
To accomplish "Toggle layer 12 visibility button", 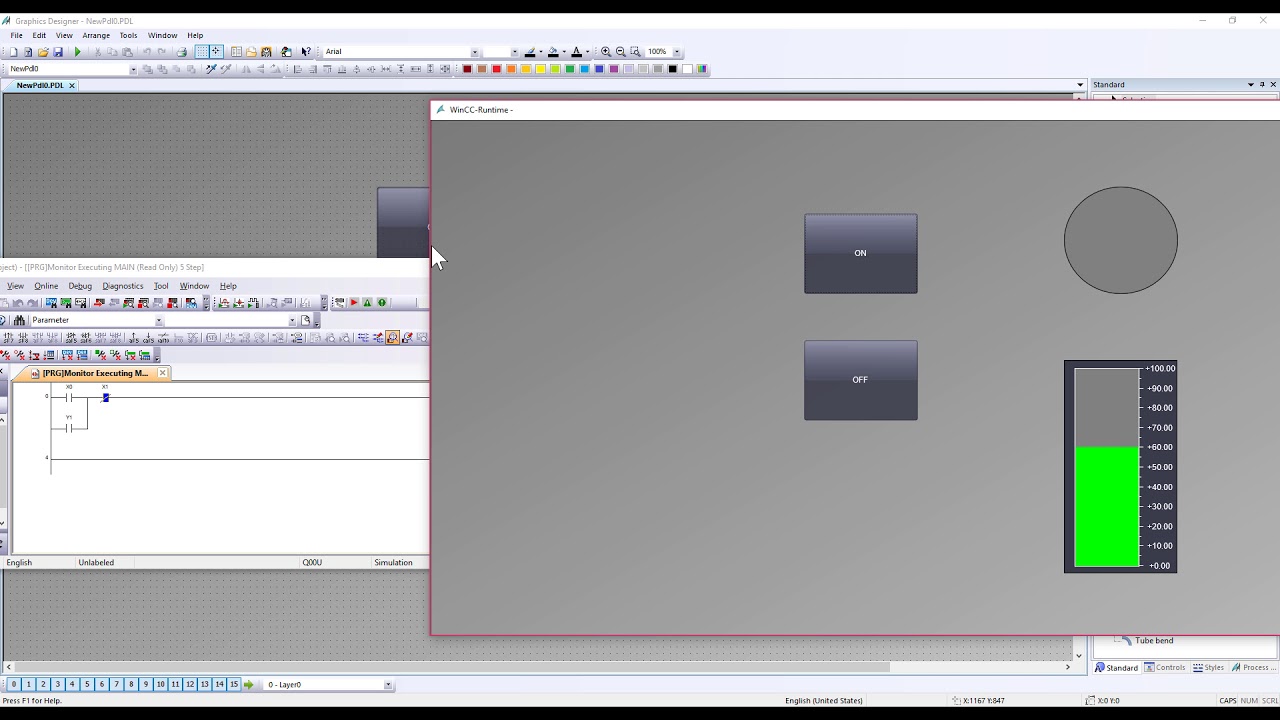I will click(190, 684).
